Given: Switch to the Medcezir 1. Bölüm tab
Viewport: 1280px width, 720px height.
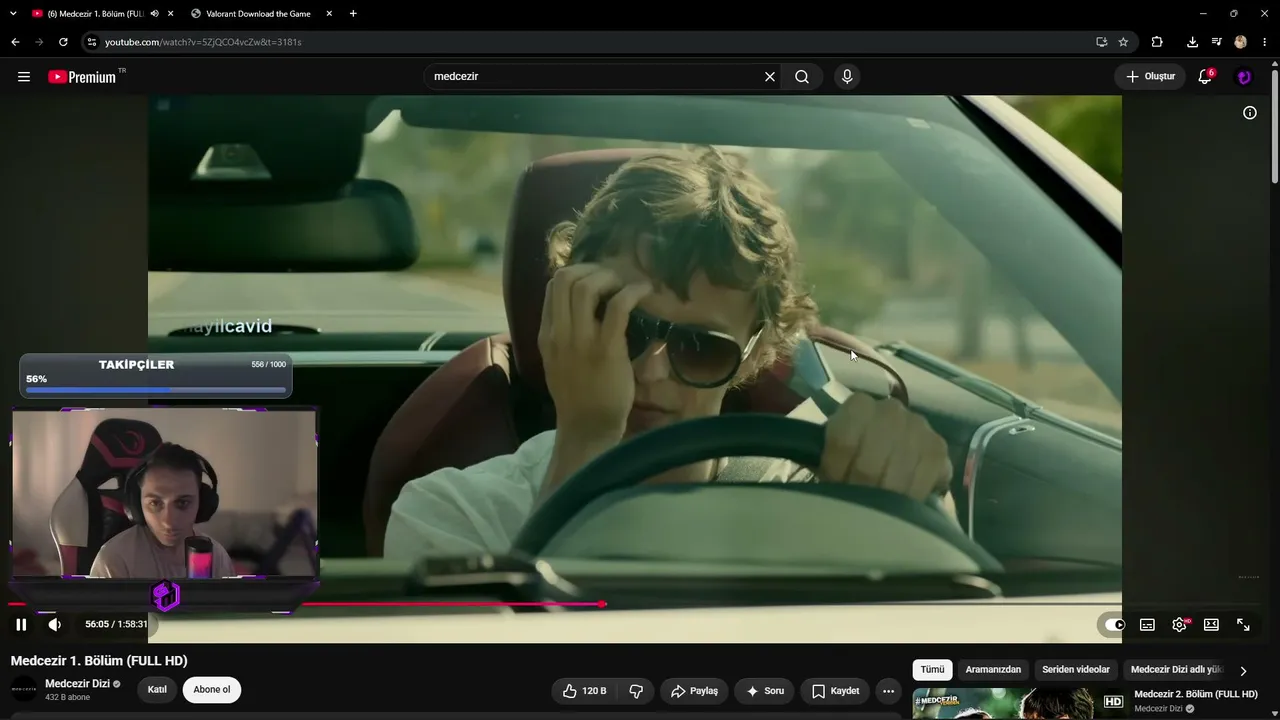Looking at the screenshot, I should (x=96, y=14).
